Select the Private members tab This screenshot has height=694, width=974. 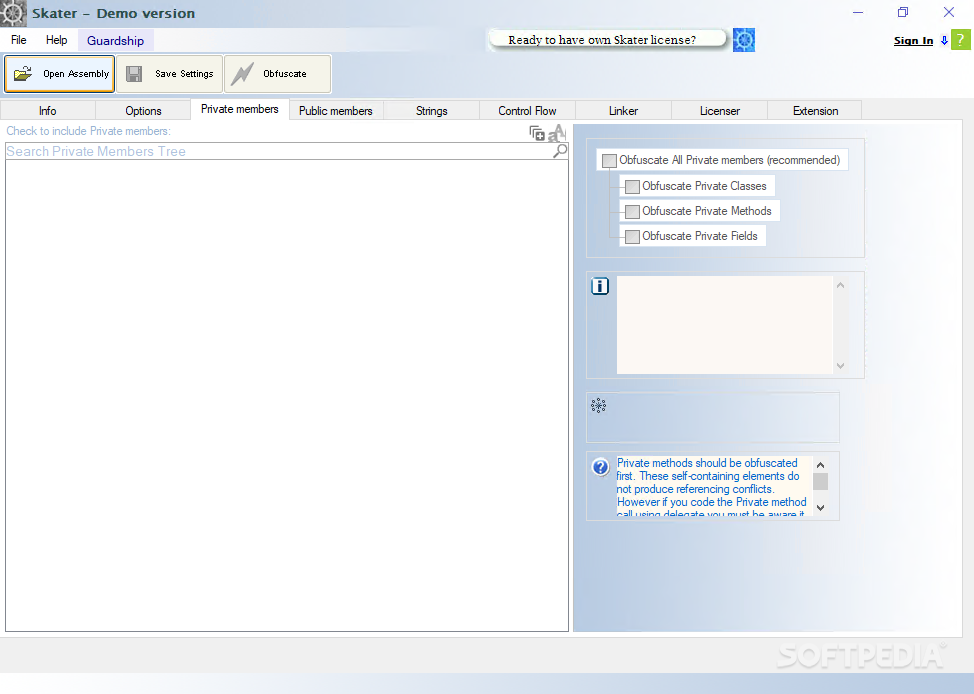(240, 109)
